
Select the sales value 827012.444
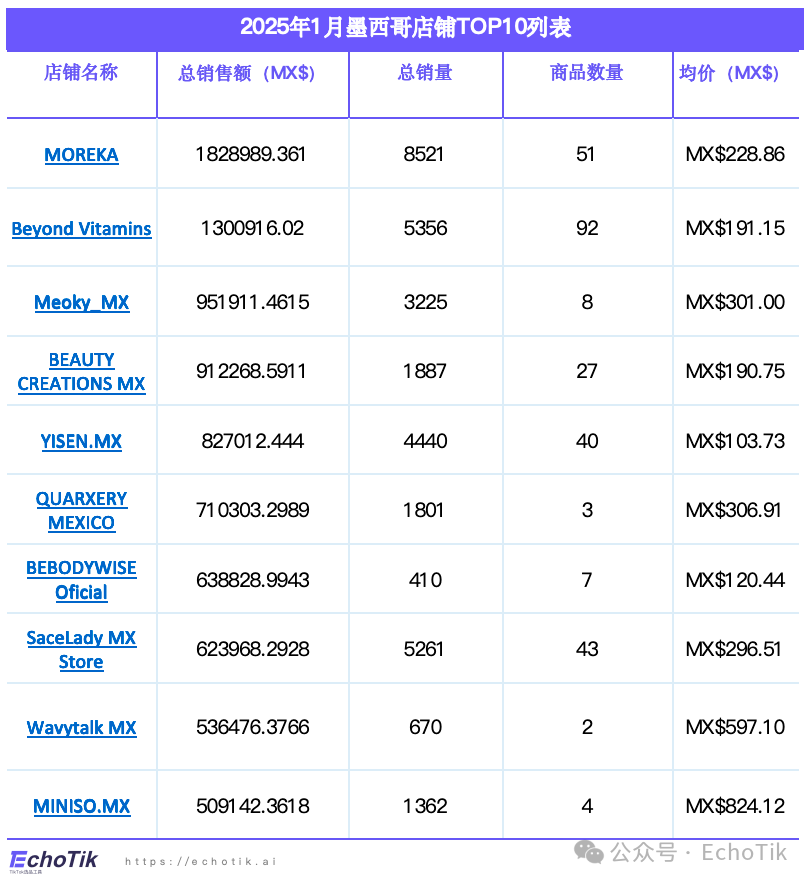pyautogui.click(x=252, y=441)
